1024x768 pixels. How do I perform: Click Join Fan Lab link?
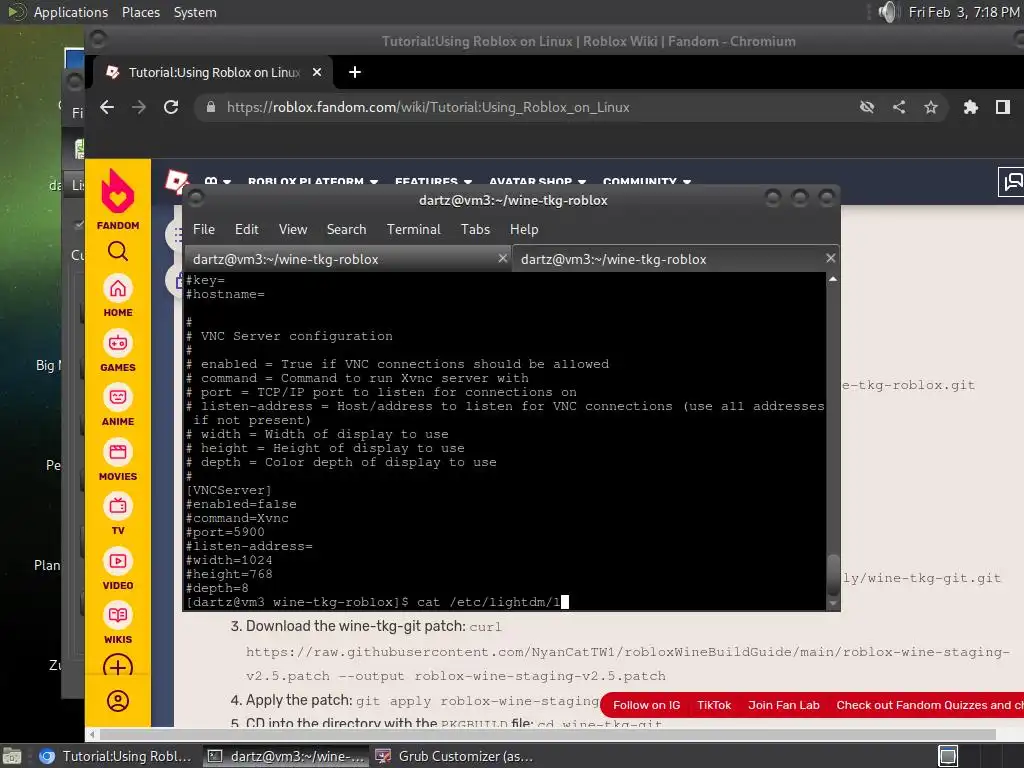pos(784,705)
